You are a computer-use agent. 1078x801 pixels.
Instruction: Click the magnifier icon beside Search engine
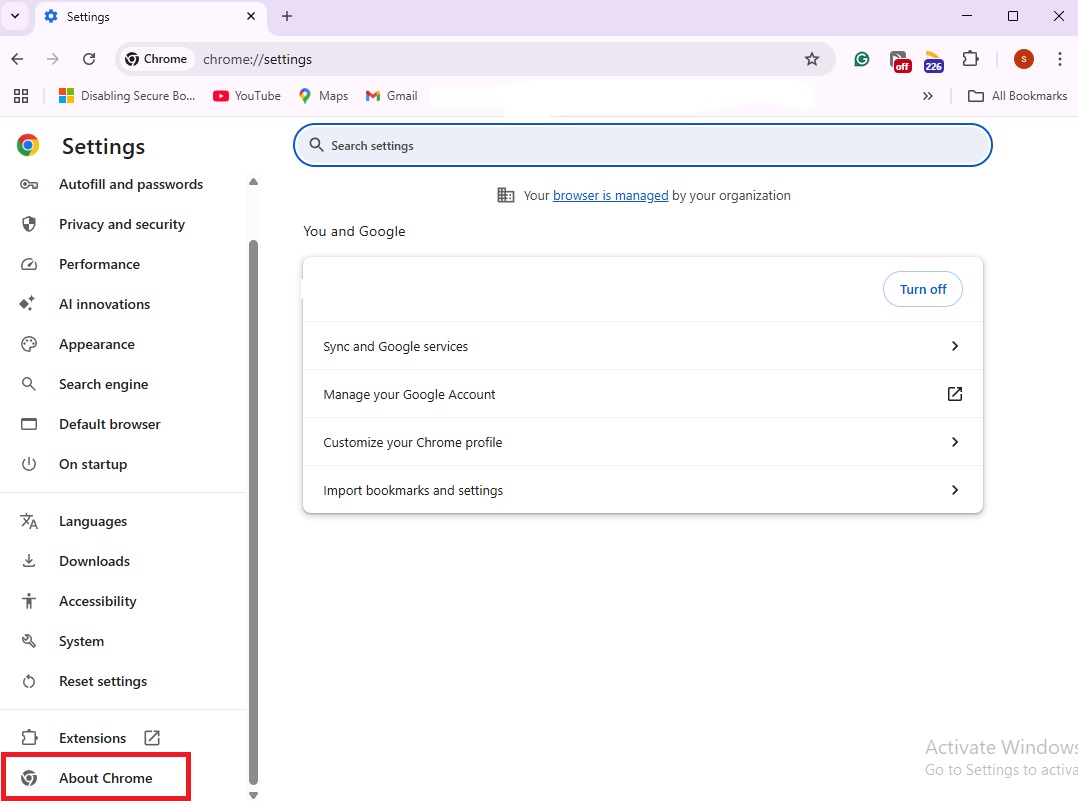pos(29,384)
